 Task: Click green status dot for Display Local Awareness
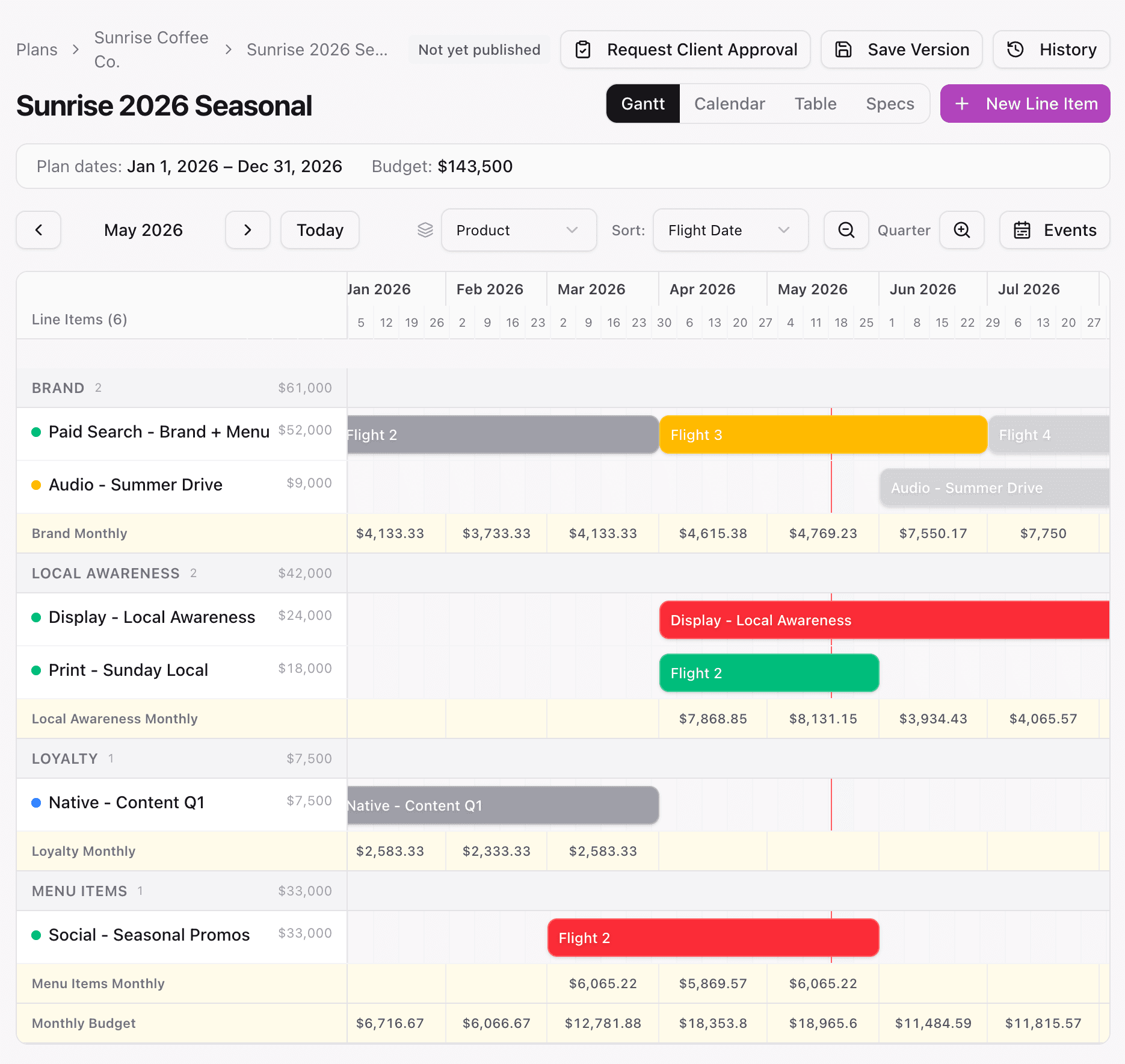[x=36, y=617]
